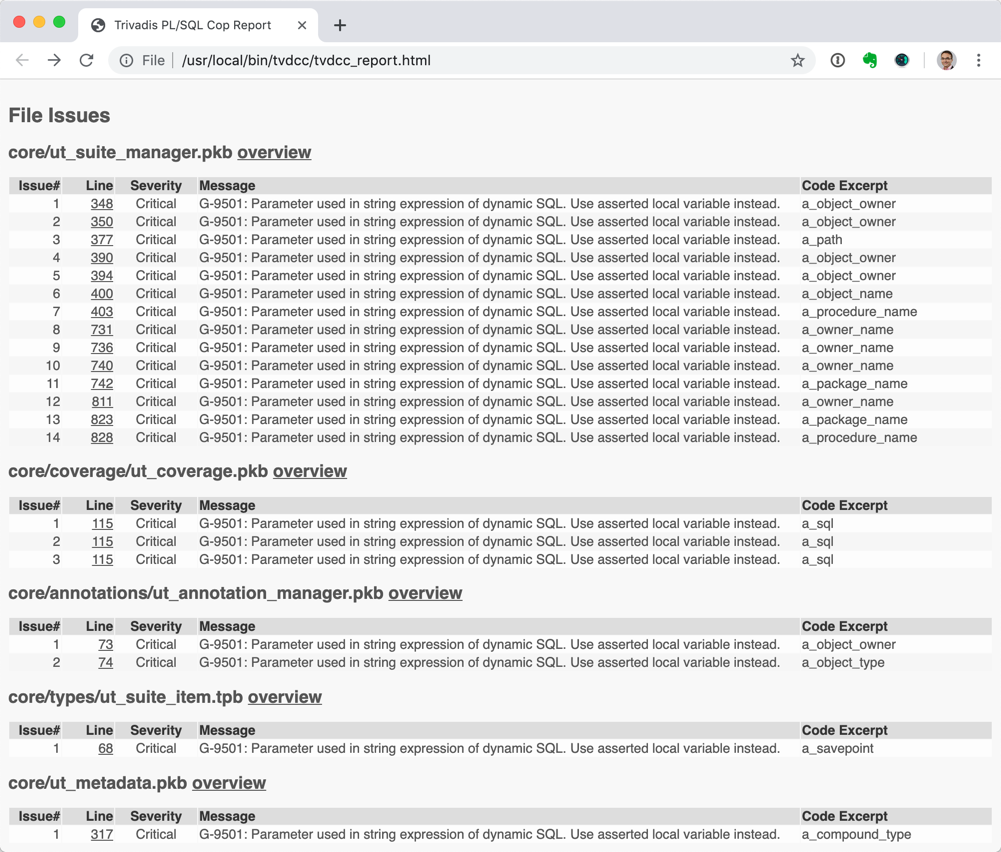This screenshot has height=852, width=1001.
Task: Jump to line 400 link
Action: tap(102, 294)
